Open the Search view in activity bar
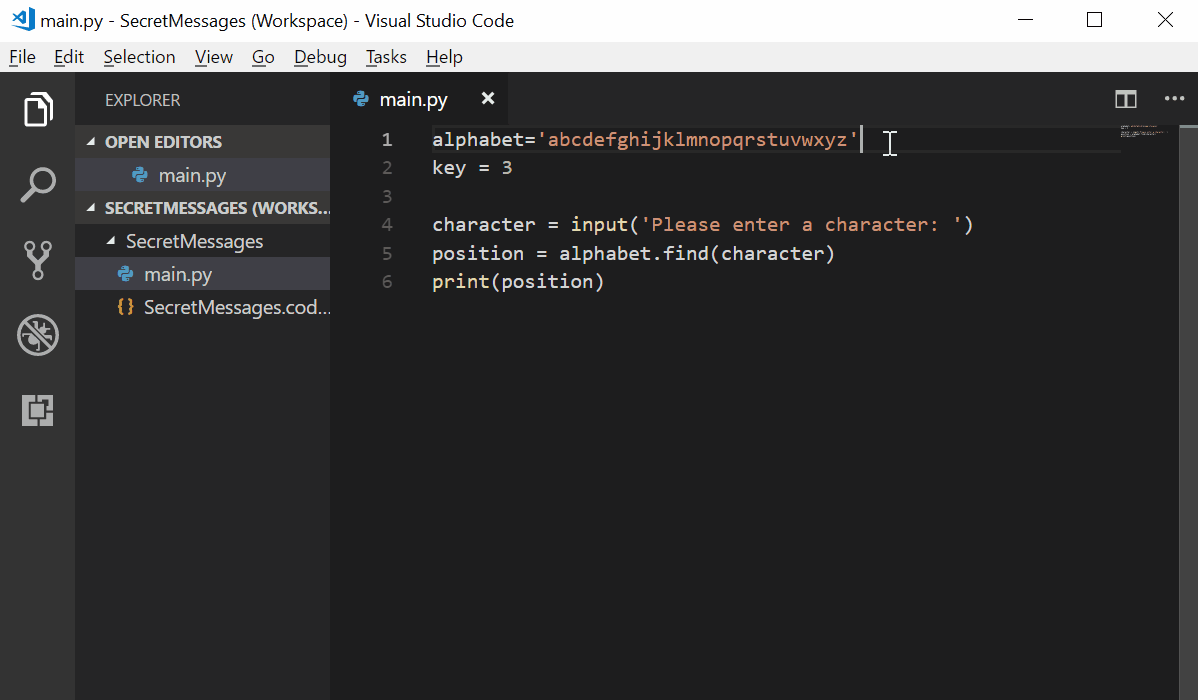This screenshot has height=700, width=1198. click(x=37, y=184)
